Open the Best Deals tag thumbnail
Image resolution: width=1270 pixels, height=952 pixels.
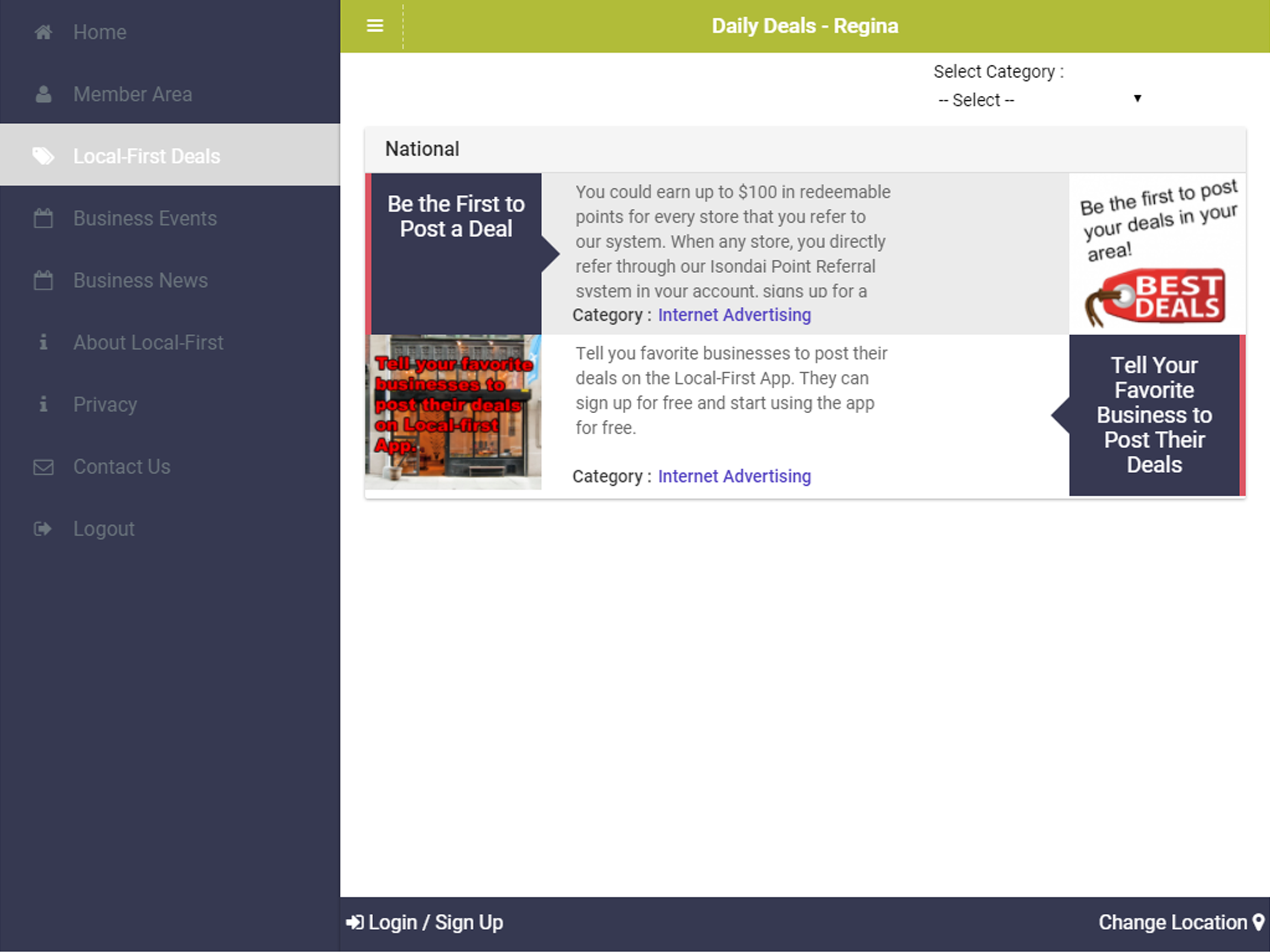point(1157,254)
